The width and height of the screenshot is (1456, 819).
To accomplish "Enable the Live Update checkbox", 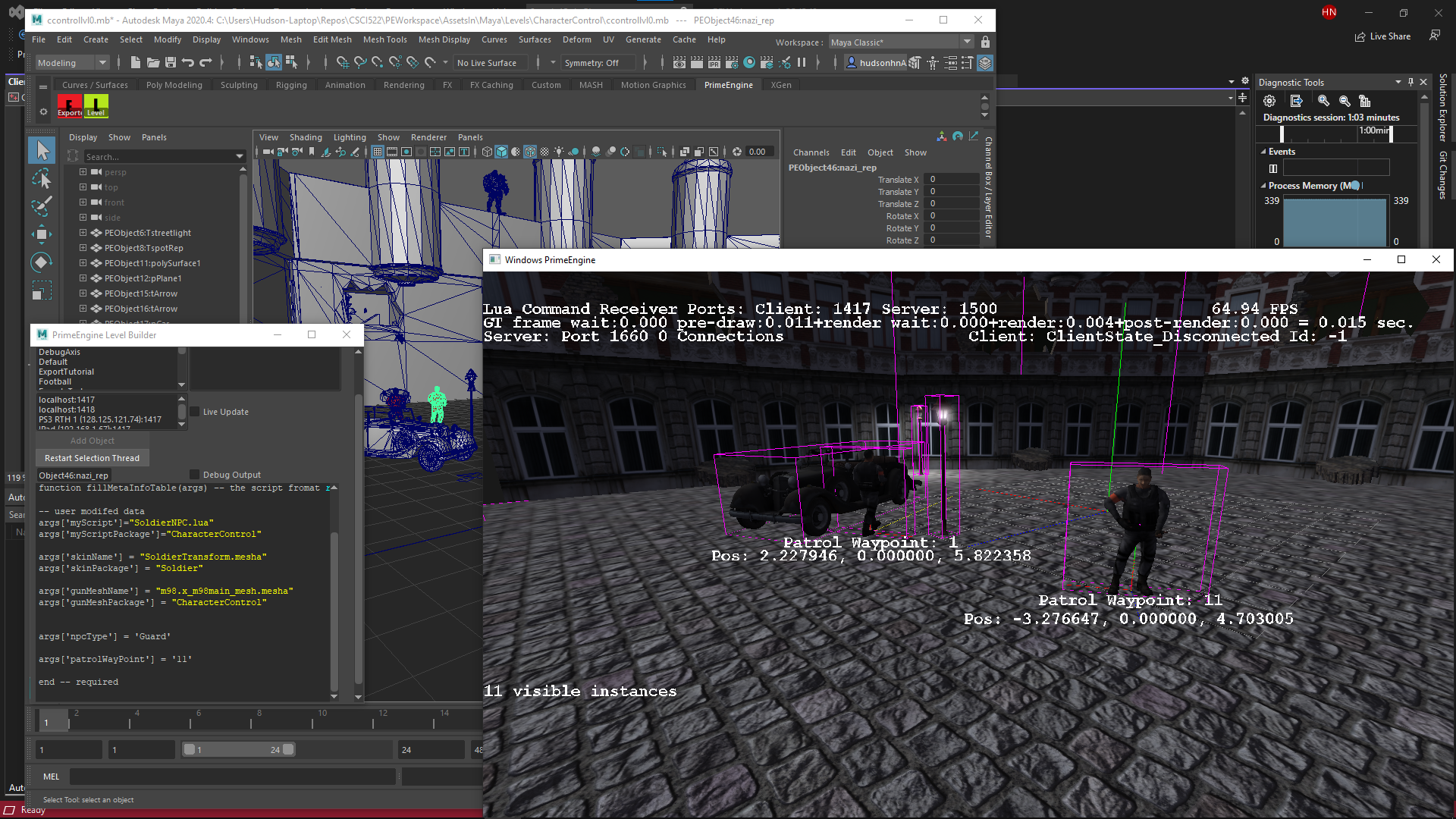I will point(195,412).
